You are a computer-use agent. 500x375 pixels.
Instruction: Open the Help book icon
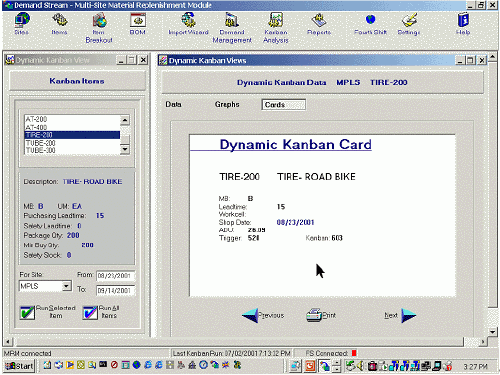pos(463,20)
